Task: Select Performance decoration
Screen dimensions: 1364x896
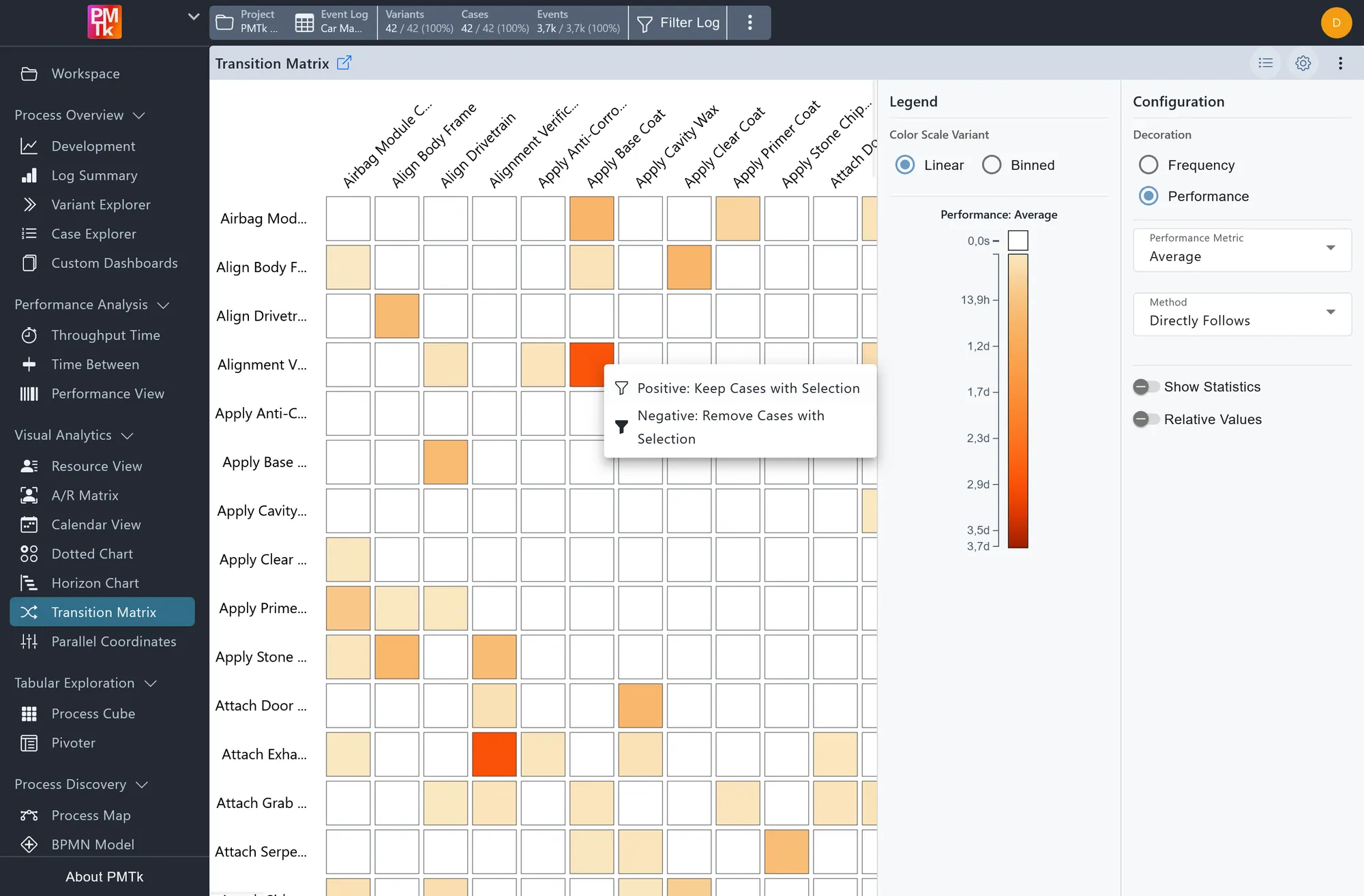Action: [x=1148, y=196]
